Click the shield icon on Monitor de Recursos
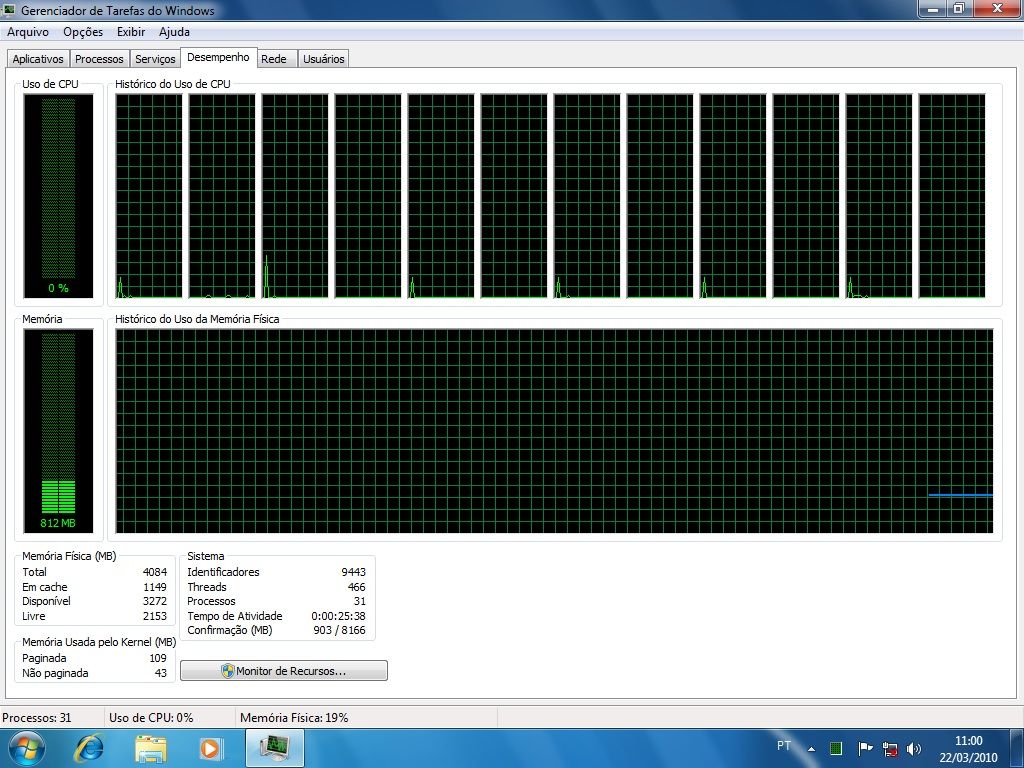 227,671
